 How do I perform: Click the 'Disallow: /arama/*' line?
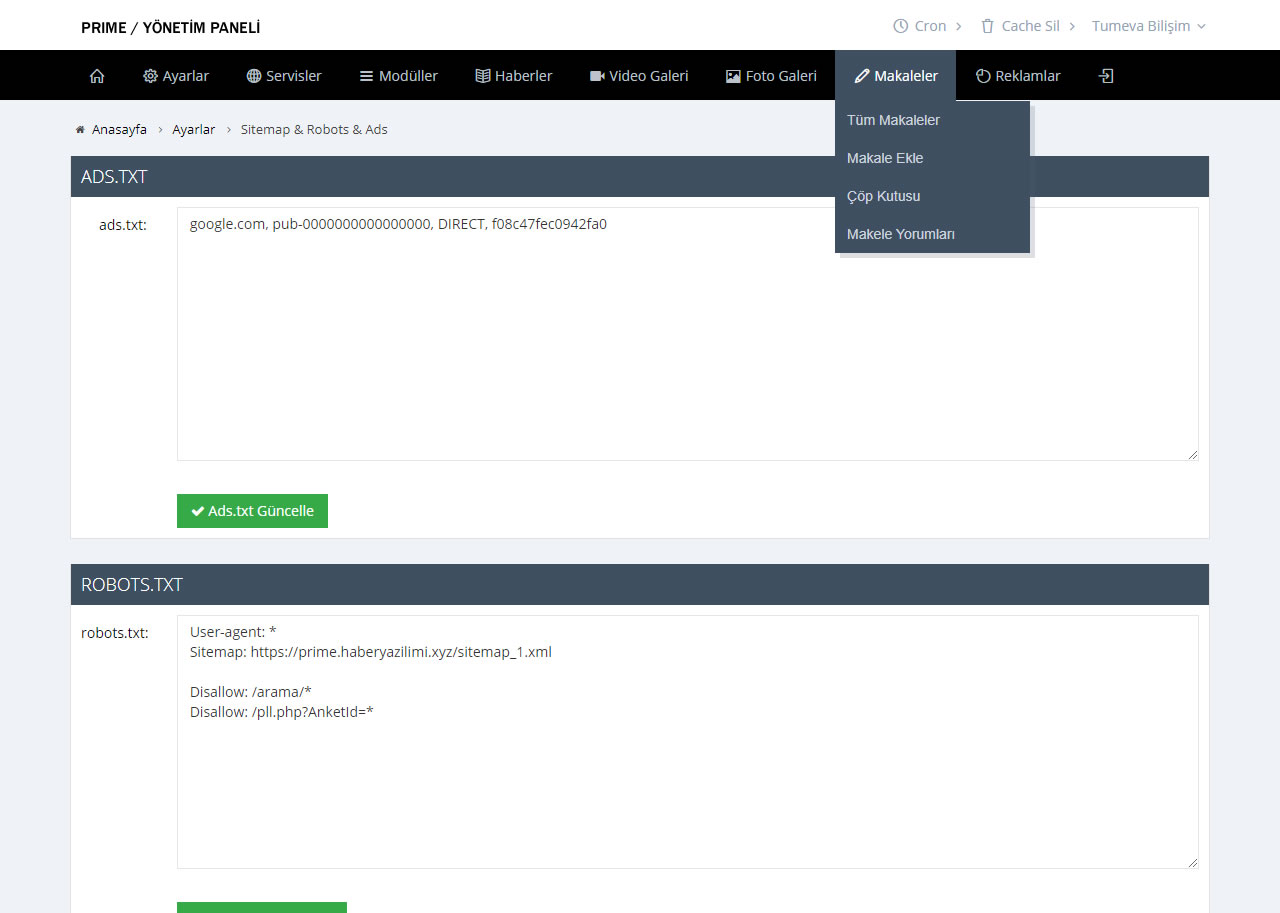(x=251, y=692)
